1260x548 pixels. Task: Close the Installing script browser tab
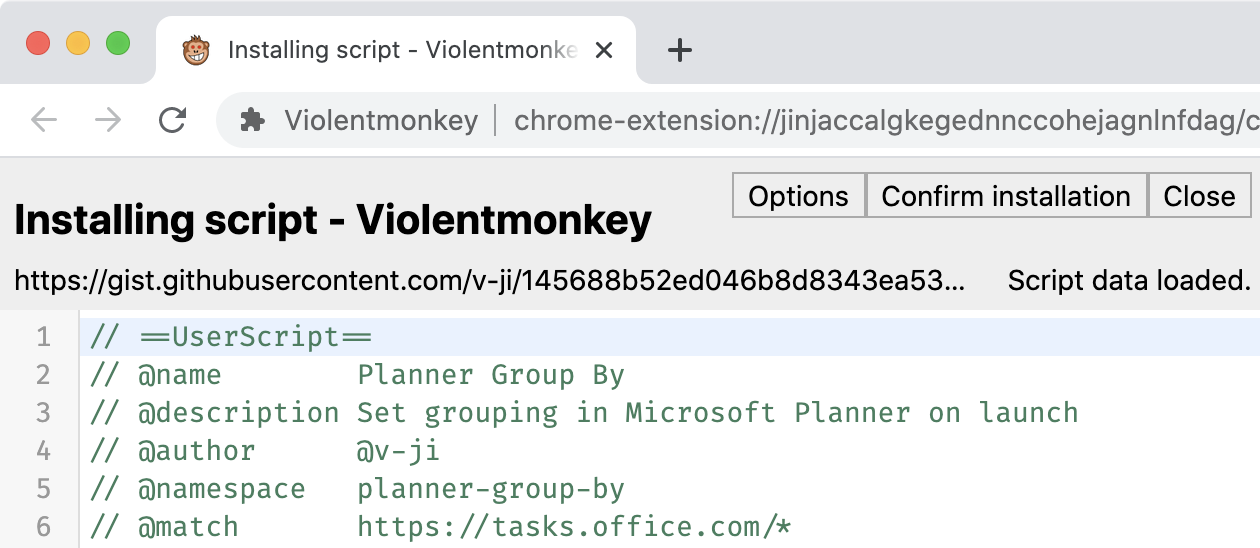tap(604, 50)
